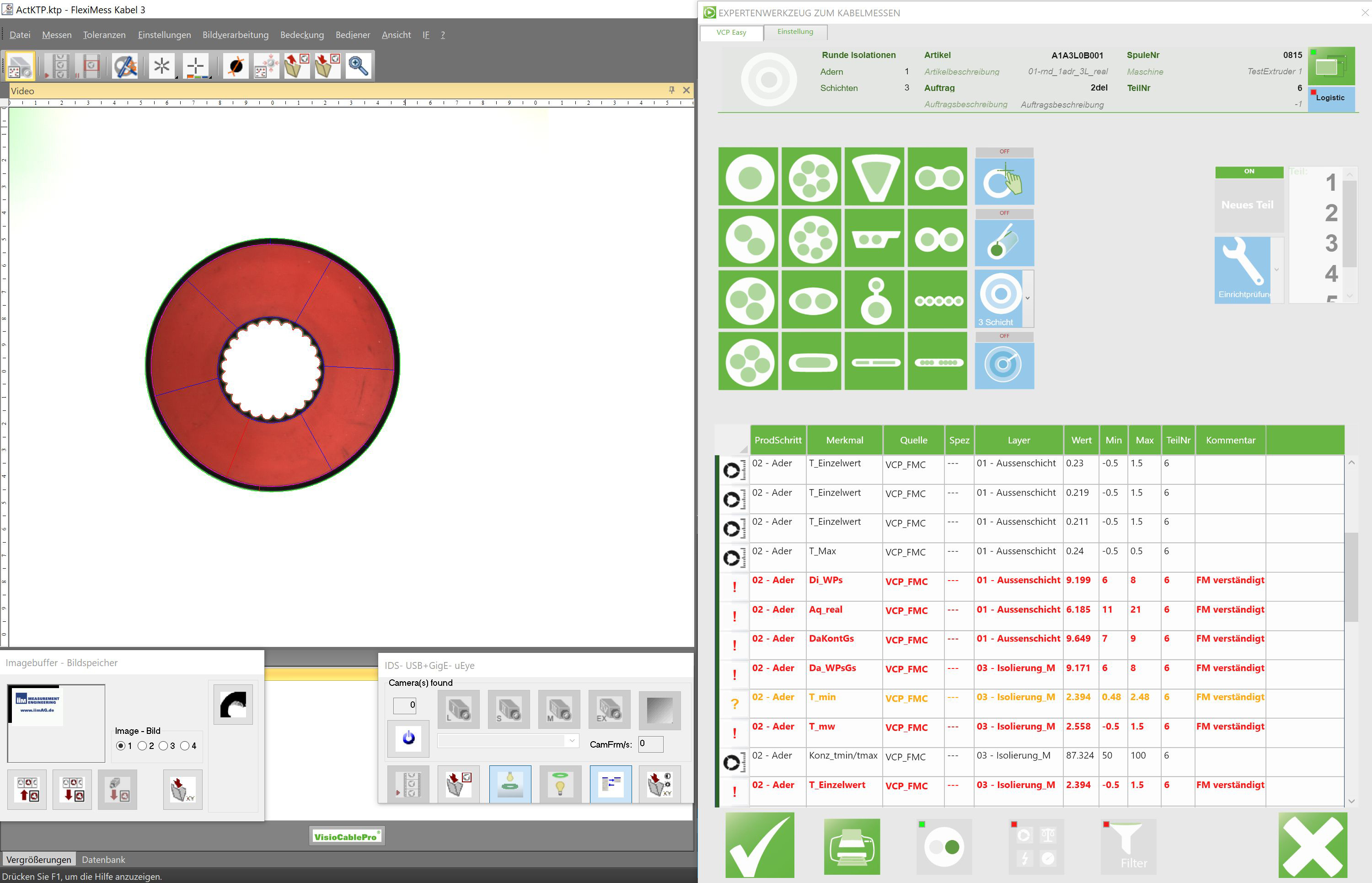
Task: Click the large green X cancel button
Action: pos(1313,846)
